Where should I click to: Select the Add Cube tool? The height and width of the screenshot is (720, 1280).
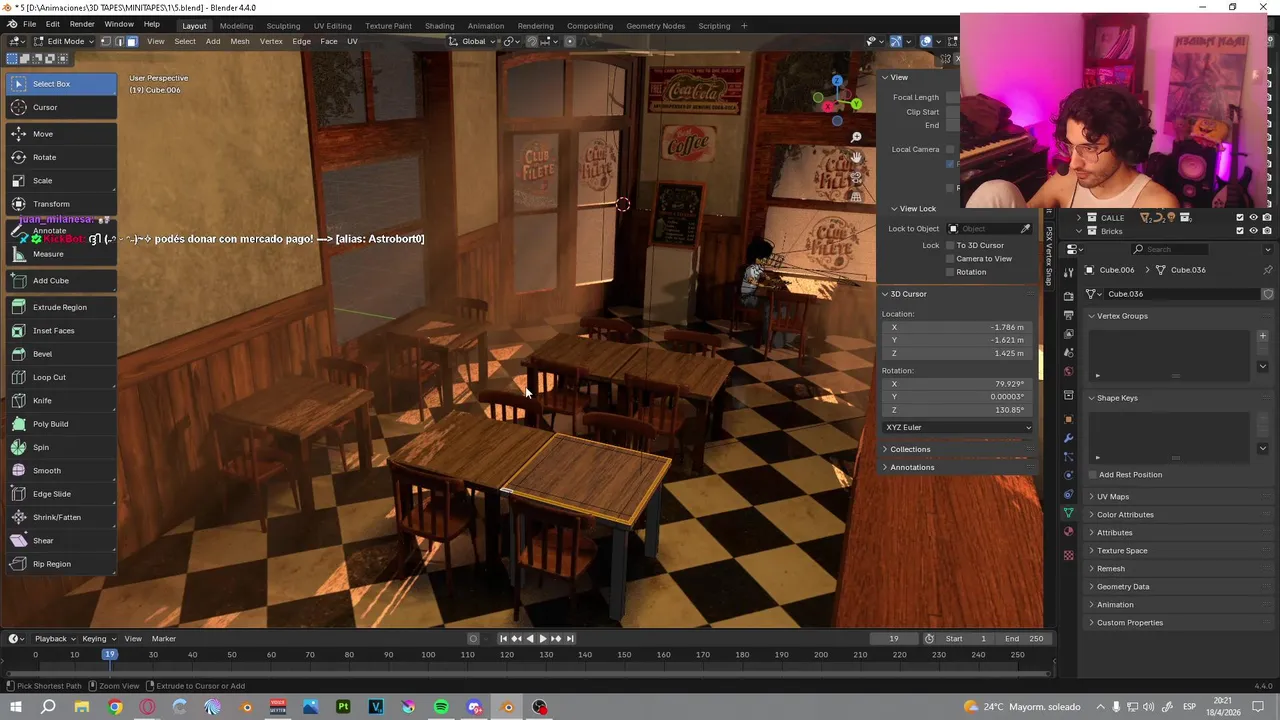coord(60,281)
